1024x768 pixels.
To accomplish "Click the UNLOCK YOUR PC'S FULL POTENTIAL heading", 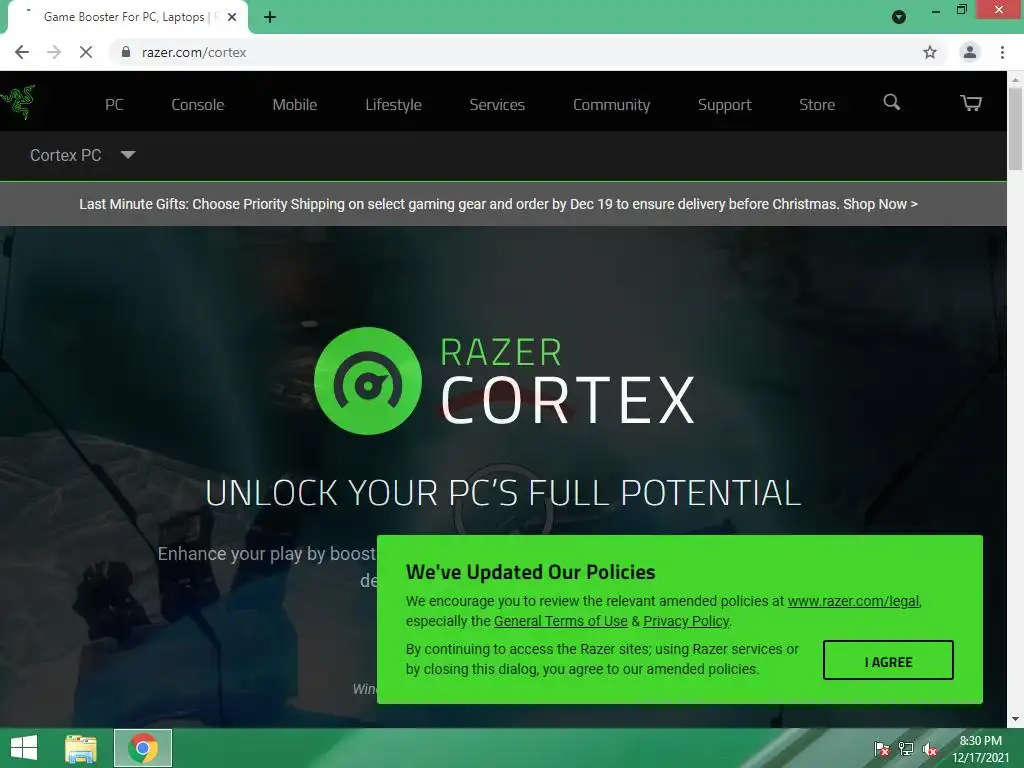I will [503, 493].
